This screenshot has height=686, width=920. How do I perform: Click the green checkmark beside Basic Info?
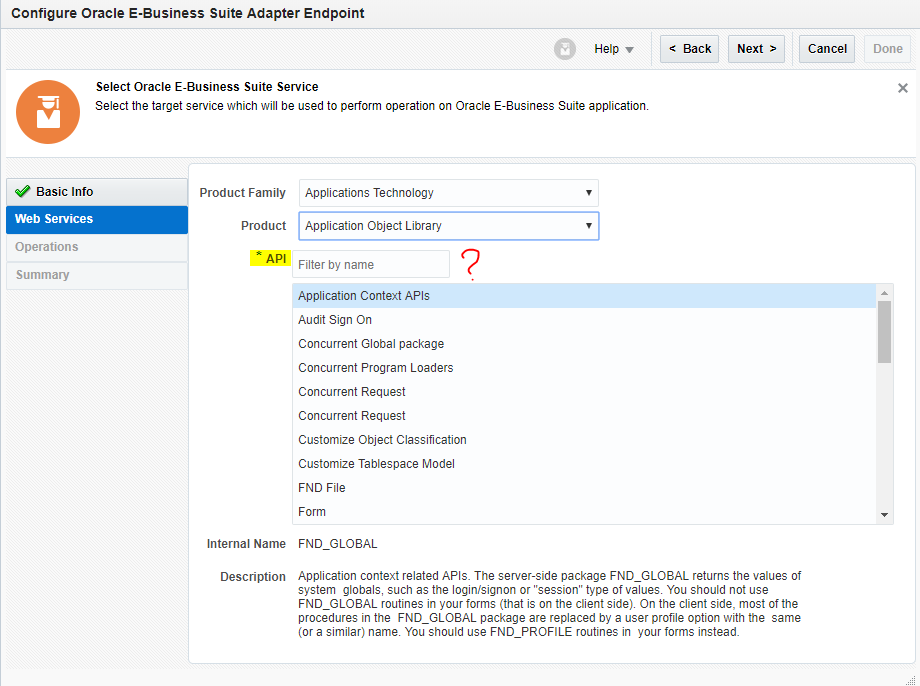pyautogui.click(x=23, y=191)
